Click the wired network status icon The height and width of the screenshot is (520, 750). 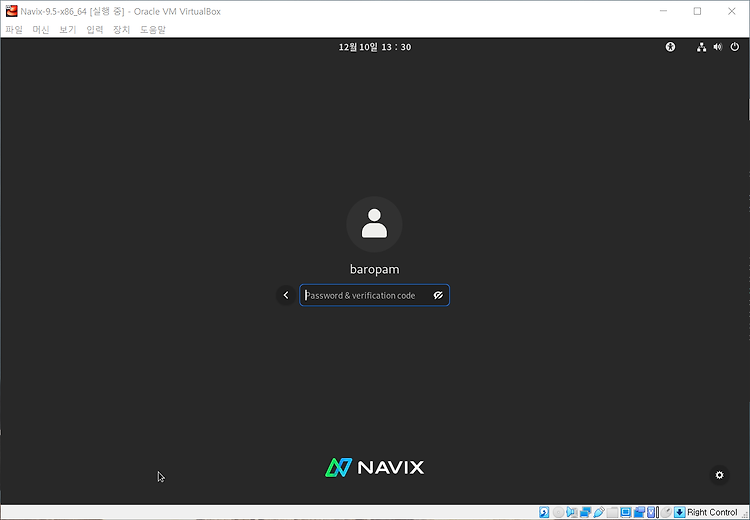pos(701,47)
